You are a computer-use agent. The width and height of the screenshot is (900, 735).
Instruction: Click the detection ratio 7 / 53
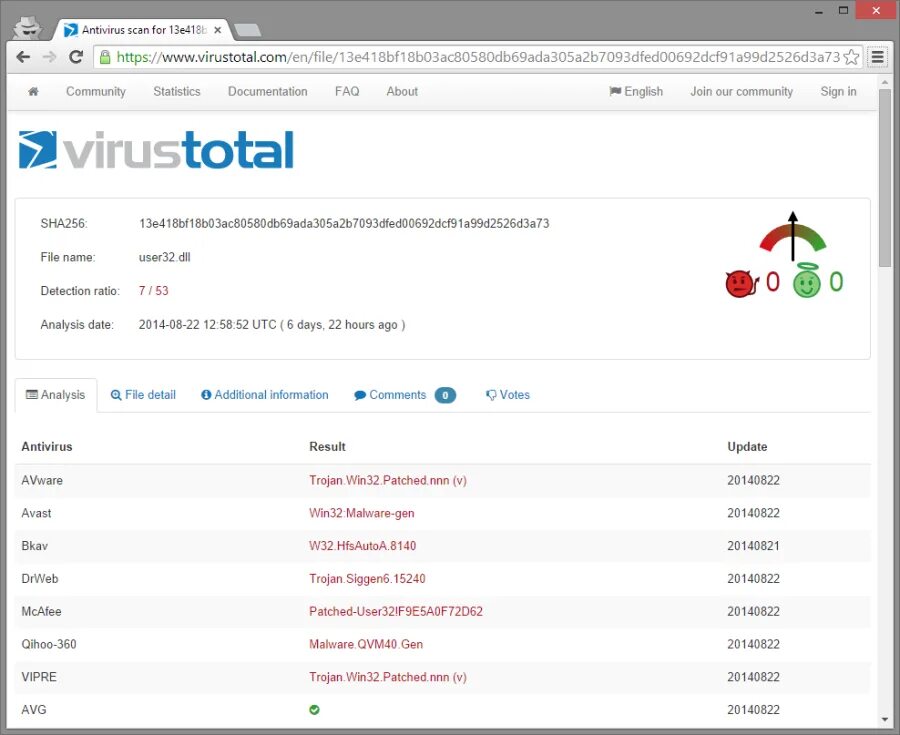click(x=153, y=291)
